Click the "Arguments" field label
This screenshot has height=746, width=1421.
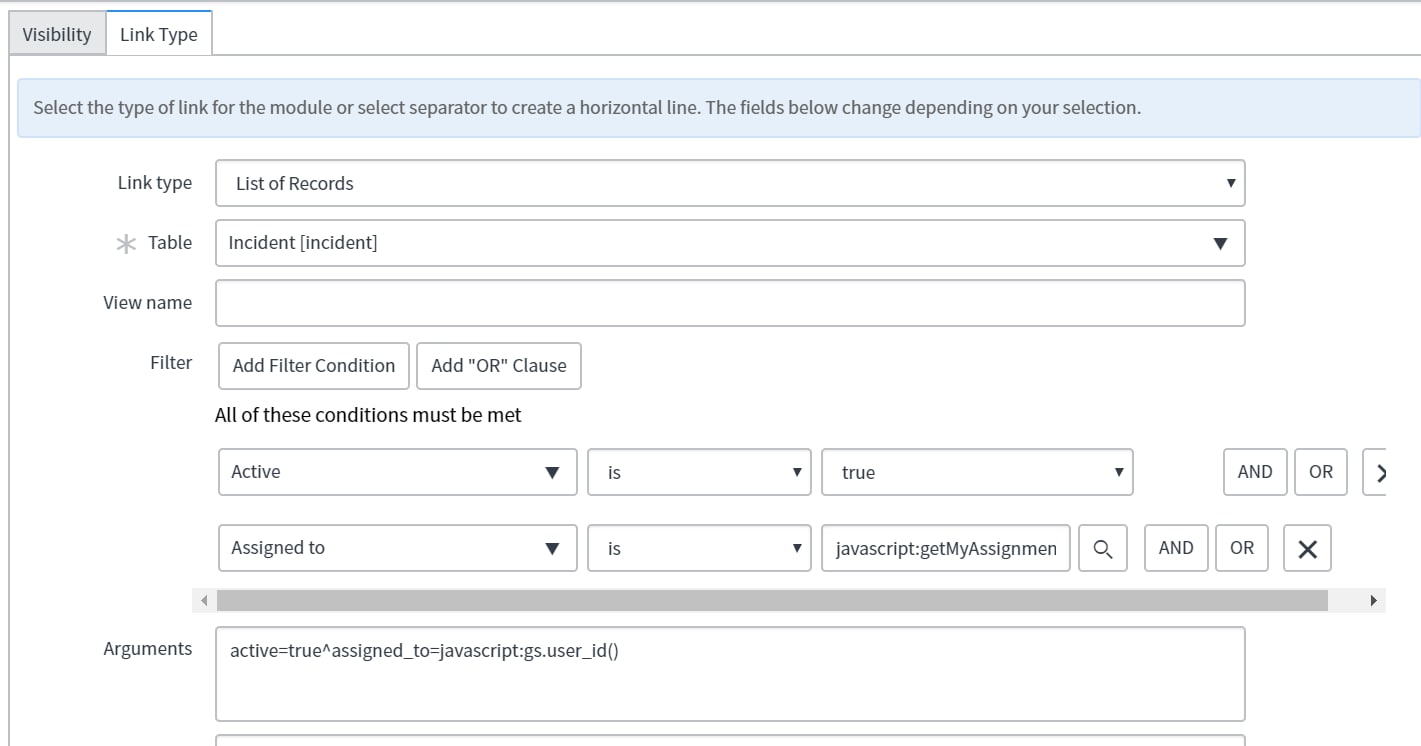(148, 649)
